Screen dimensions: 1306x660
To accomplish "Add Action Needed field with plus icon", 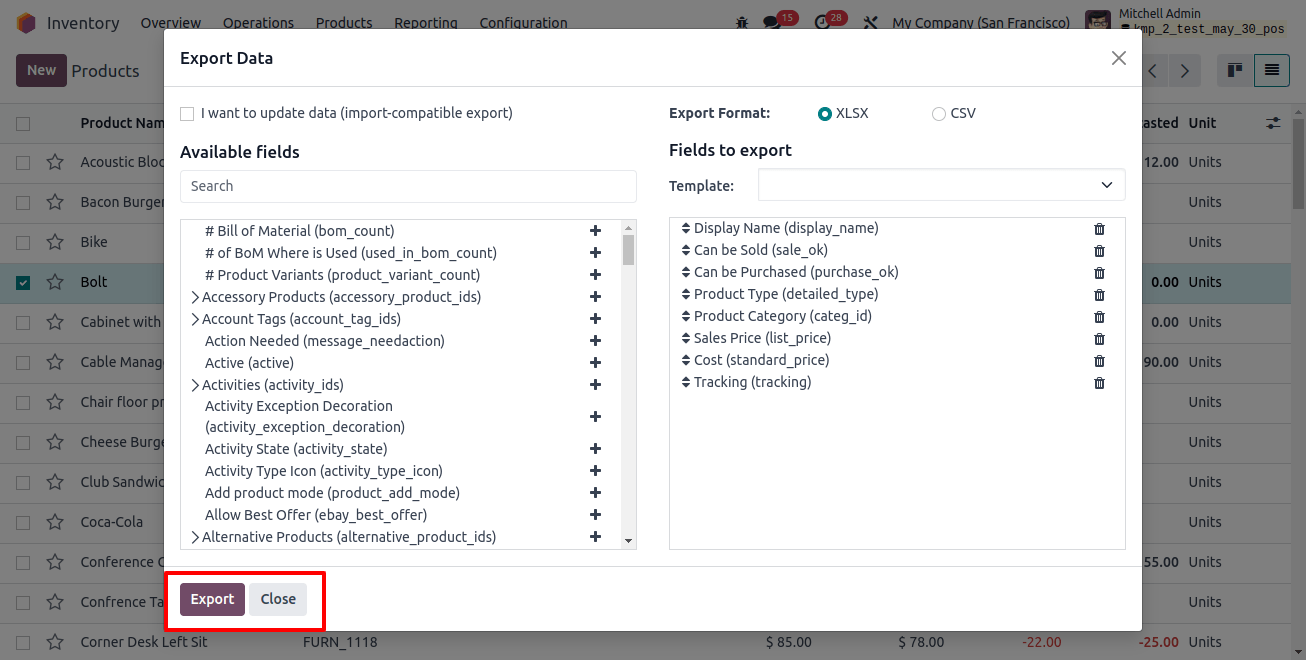I will click(595, 341).
